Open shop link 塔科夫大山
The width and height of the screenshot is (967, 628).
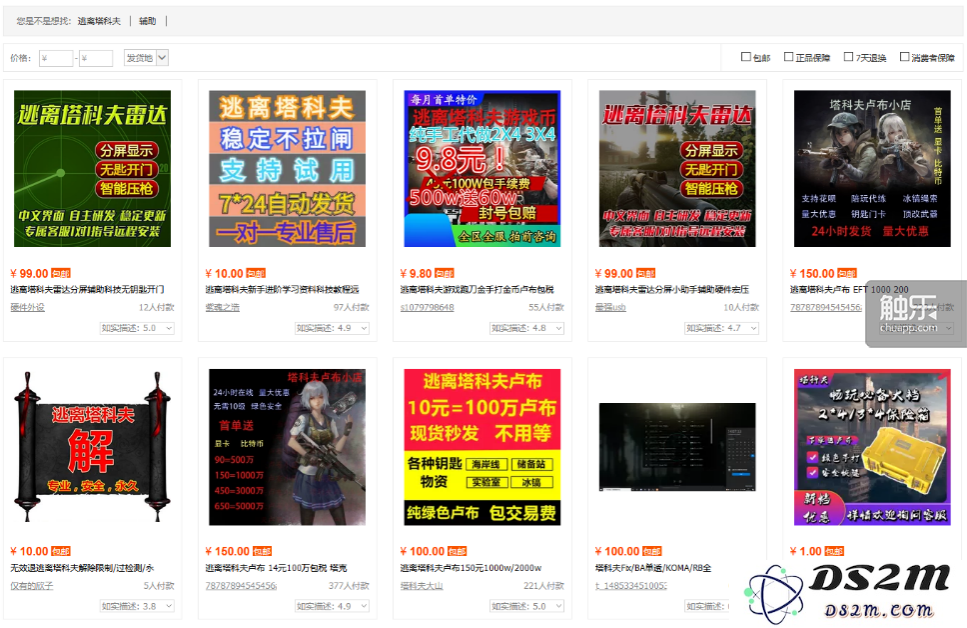(421, 585)
